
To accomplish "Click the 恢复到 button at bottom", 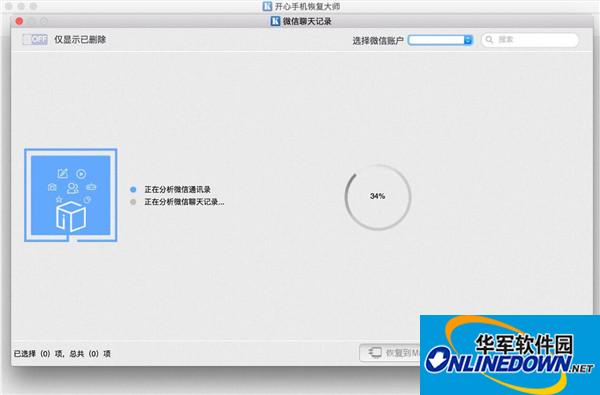I will [x=390, y=353].
